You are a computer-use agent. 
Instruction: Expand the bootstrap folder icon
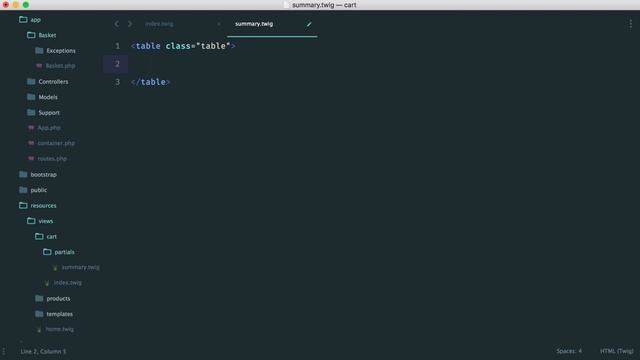coord(23,174)
